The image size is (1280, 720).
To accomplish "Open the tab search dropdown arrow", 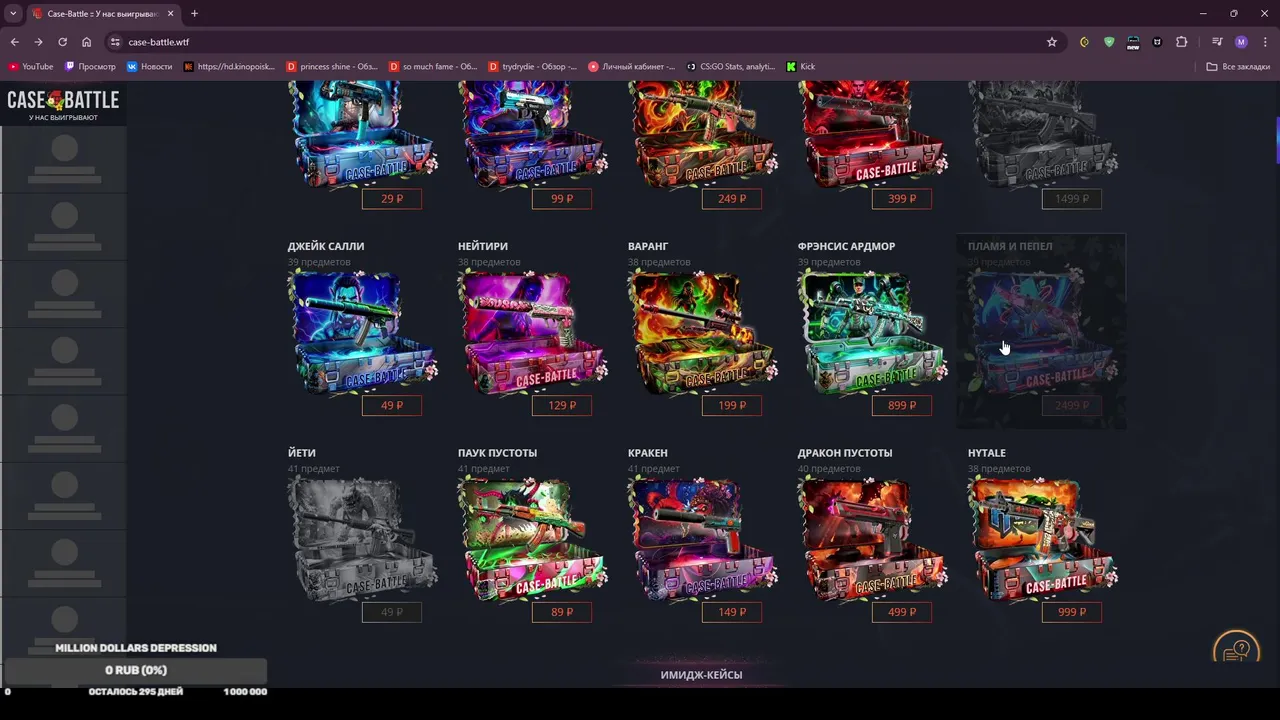I will (13, 13).
